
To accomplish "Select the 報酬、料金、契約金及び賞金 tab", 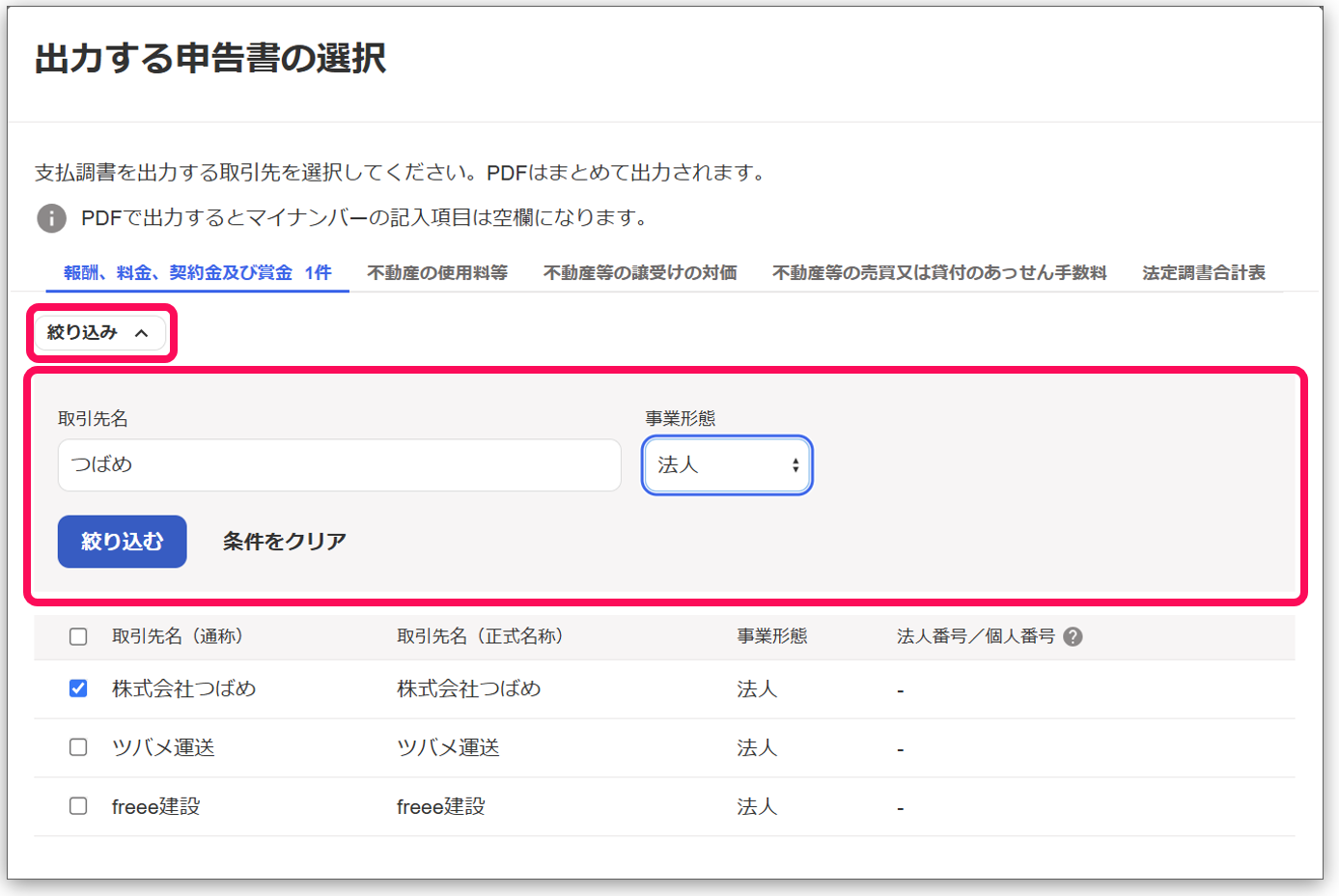I will tap(198, 272).
